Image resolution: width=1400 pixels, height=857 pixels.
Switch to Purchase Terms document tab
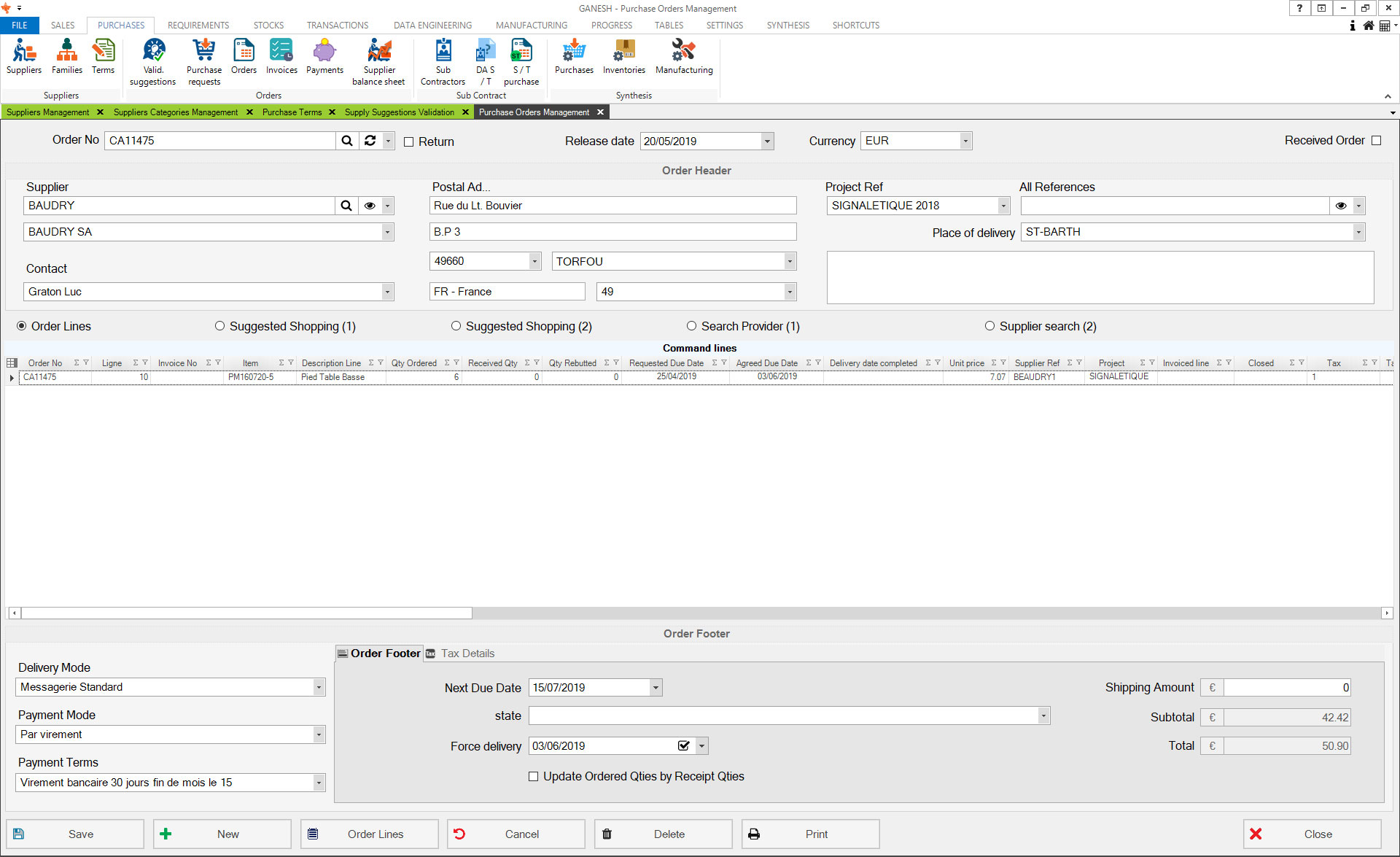pos(292,112)
